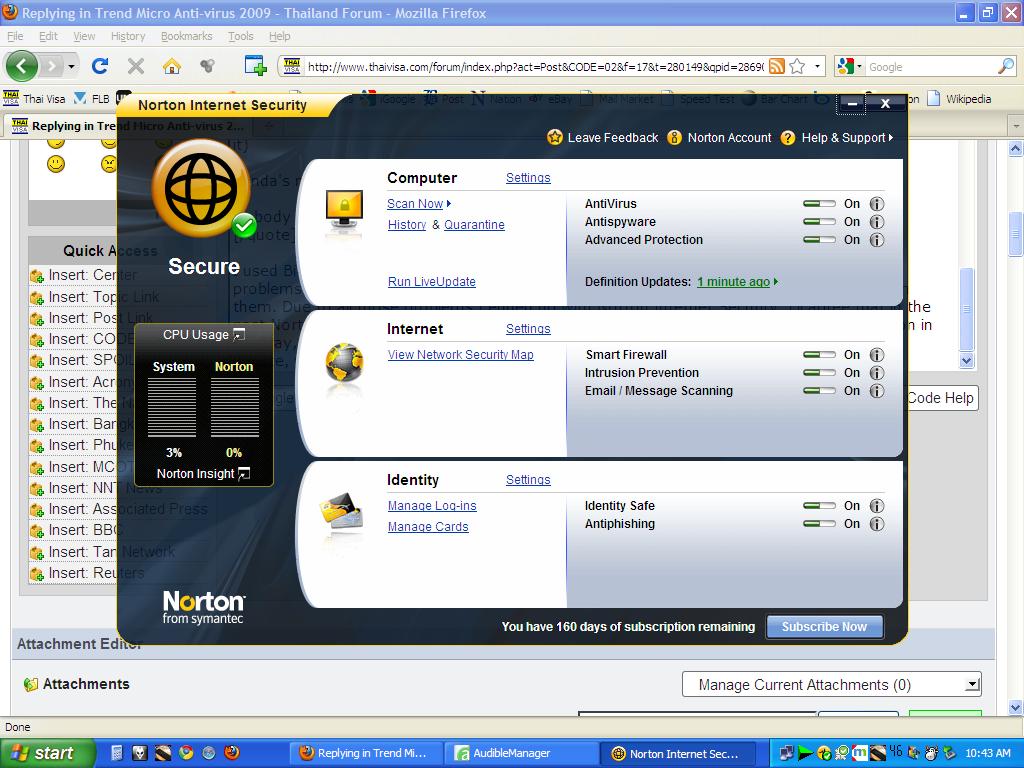
Task: Click the AntiVirus info icon
Action: point(876,204)
